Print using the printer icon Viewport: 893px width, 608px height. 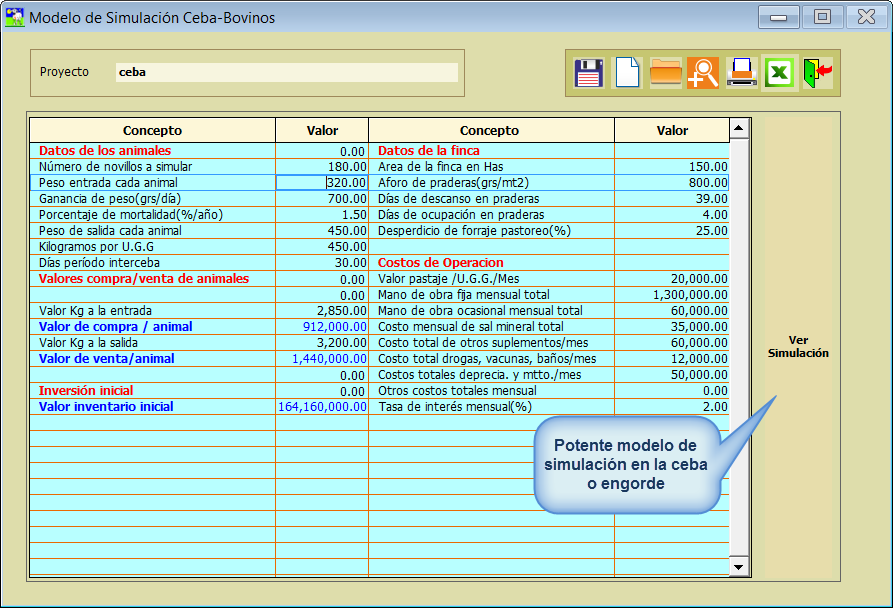pyautogui.click(x=741, y=73)
